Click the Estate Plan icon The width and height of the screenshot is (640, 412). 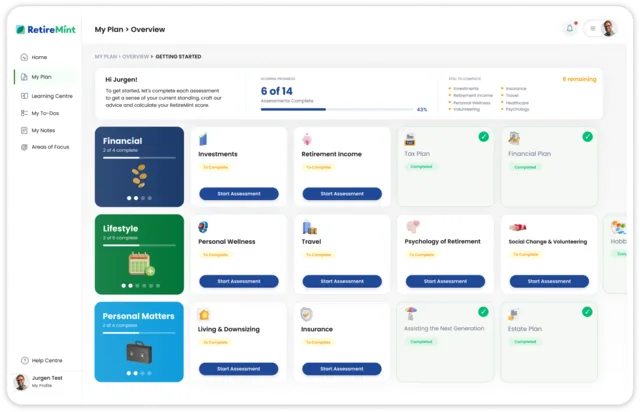click(x=513, y=315)
